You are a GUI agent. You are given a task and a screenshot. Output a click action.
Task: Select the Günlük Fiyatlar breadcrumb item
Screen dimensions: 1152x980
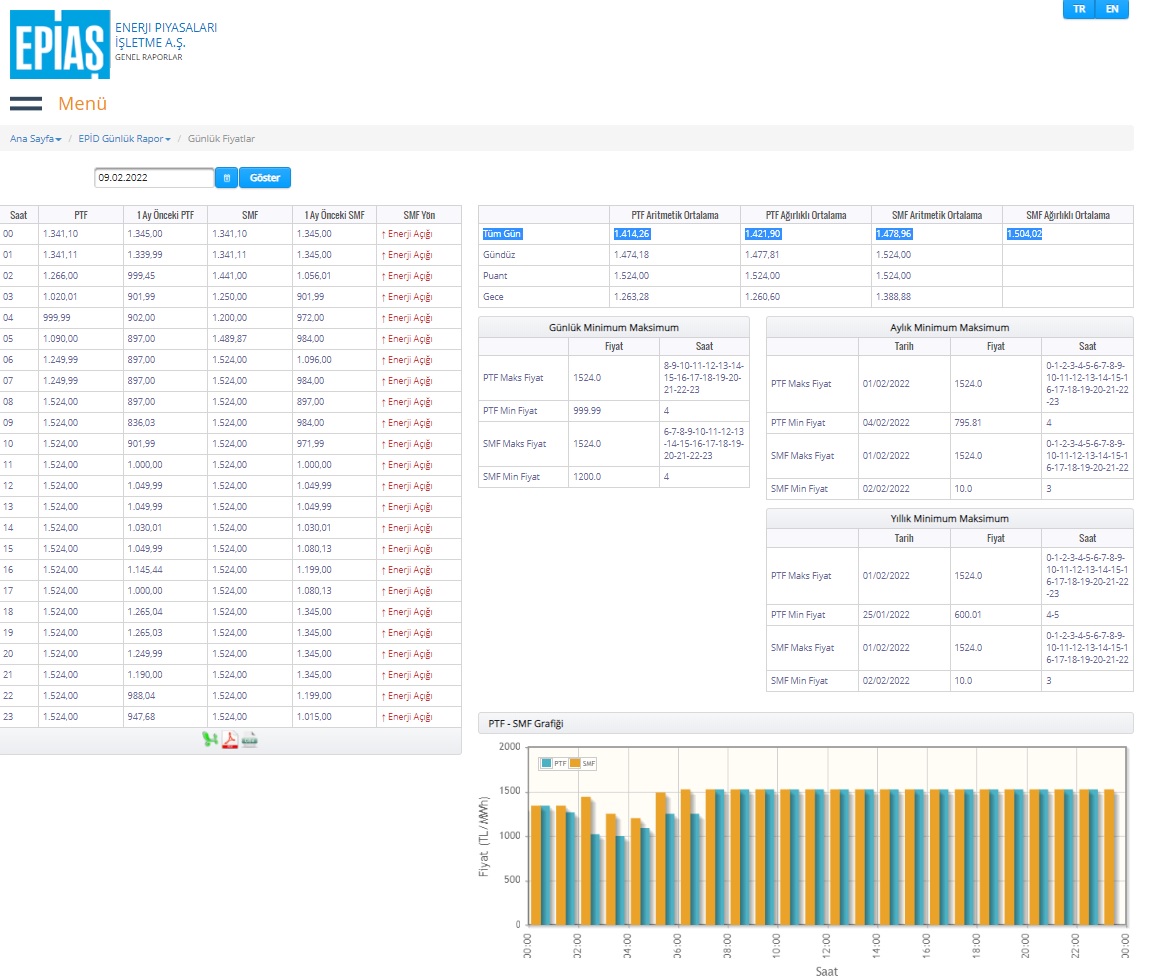click(x=221, y=139)
